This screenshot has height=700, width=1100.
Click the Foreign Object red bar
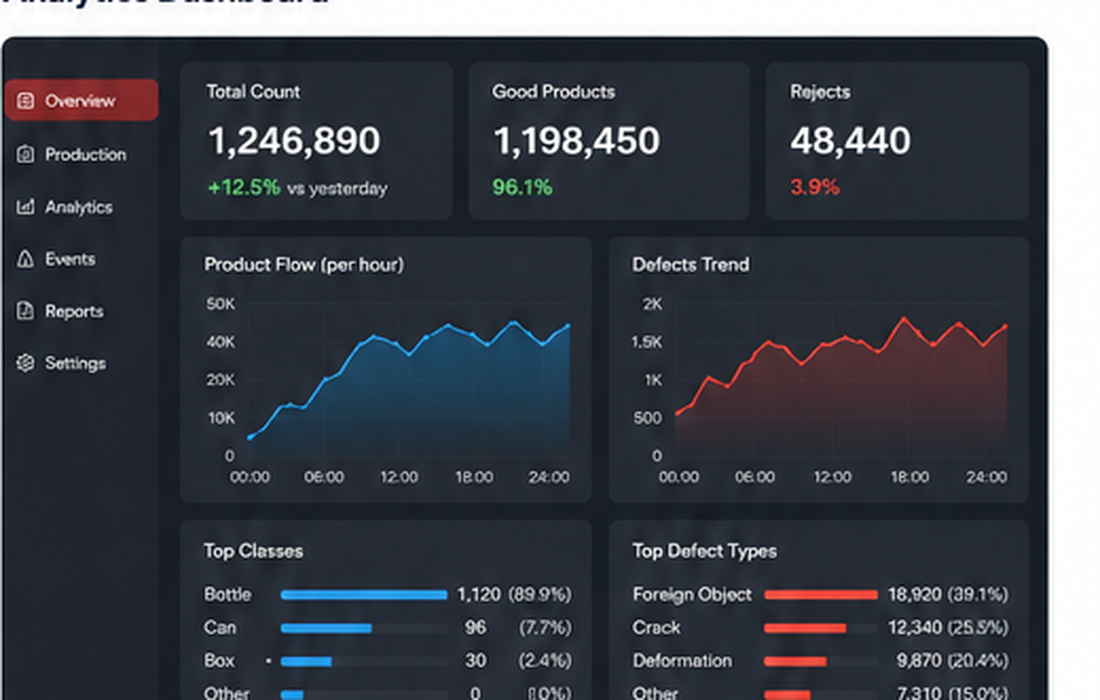pyautogui.click(x=821, y=595)
